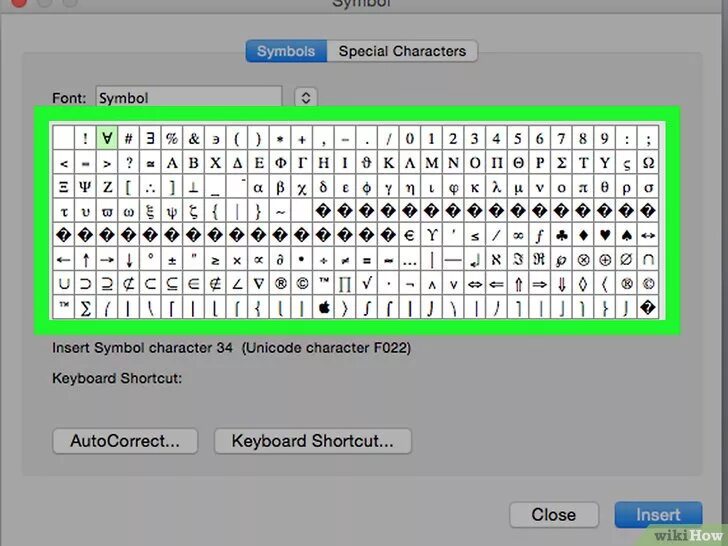Select the double left-right ⇔ arrow symbol
The width and height of the screenshot is (728, 546).
[475, 283]
